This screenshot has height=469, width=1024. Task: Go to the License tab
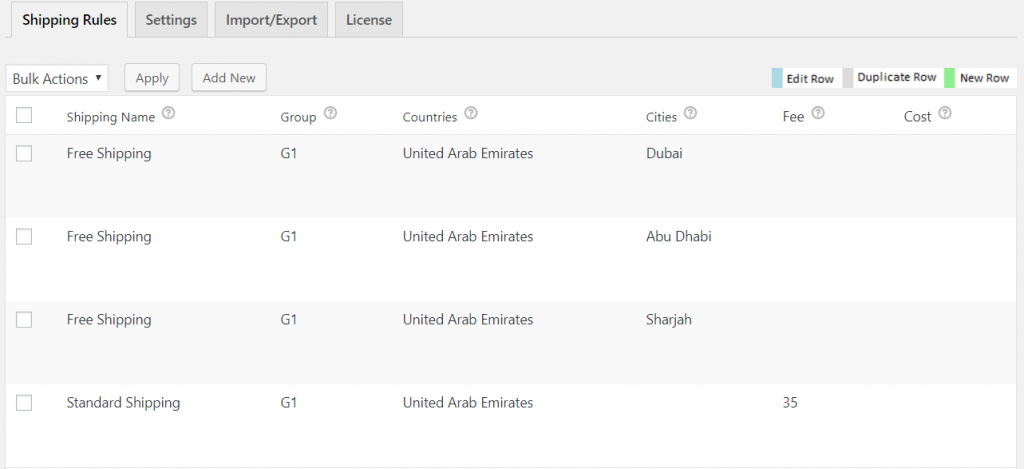[x=369, y=20]
